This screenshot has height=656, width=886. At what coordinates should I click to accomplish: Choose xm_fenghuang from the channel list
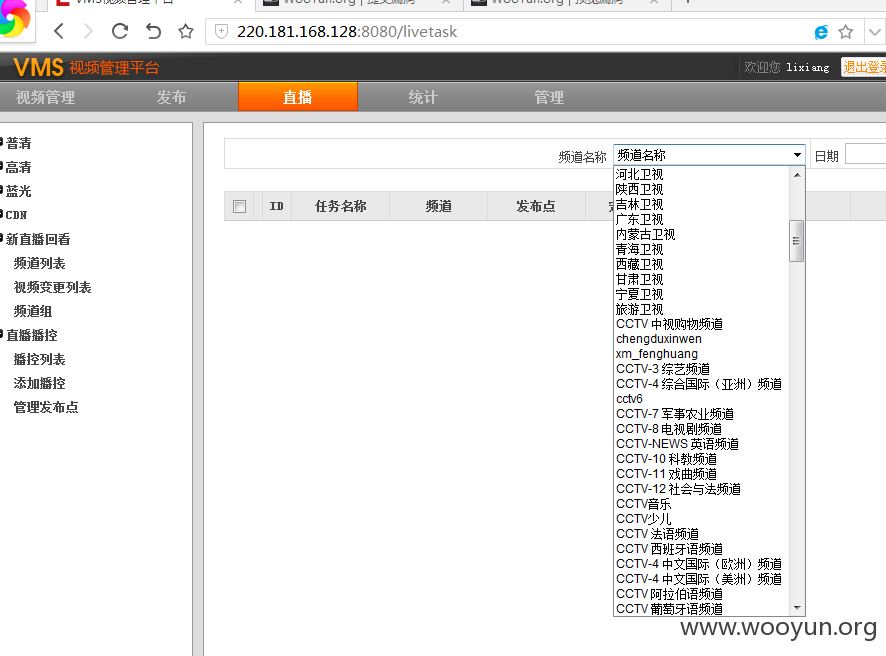pos(701,354)
